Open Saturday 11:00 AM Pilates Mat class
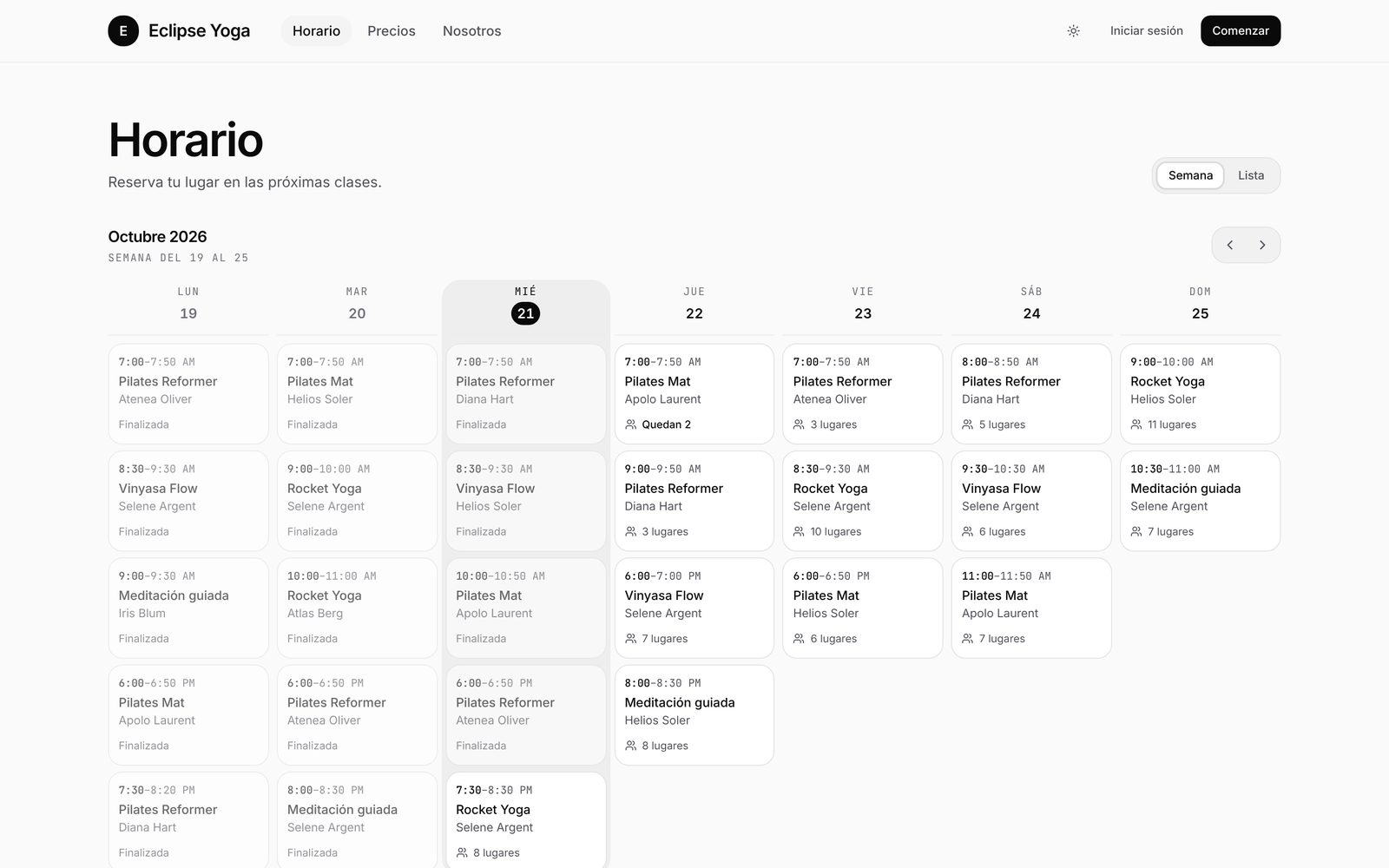1389x868 pixels. click(1031, 608)
